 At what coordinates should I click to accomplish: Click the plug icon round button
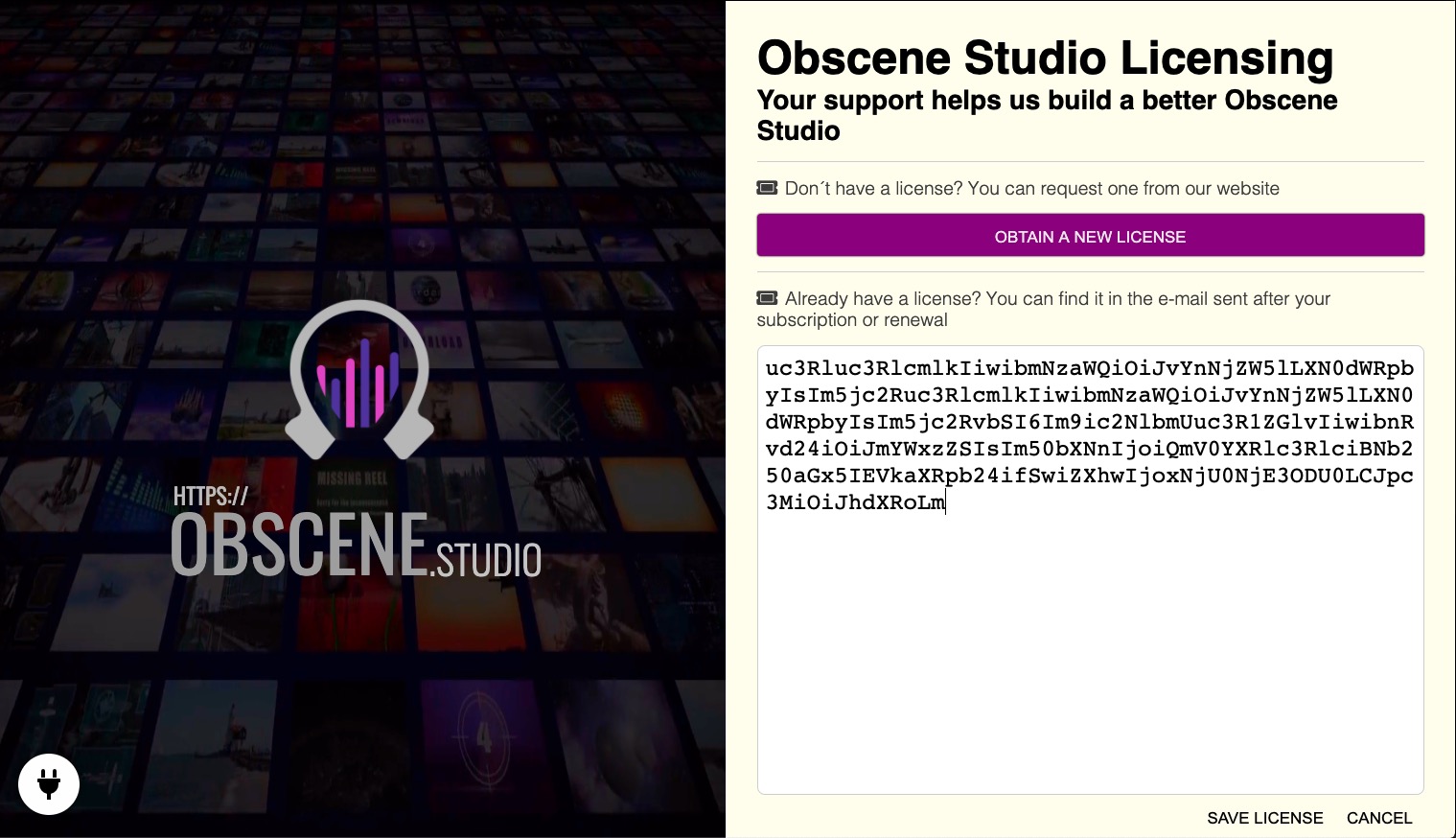pos(49,784)
